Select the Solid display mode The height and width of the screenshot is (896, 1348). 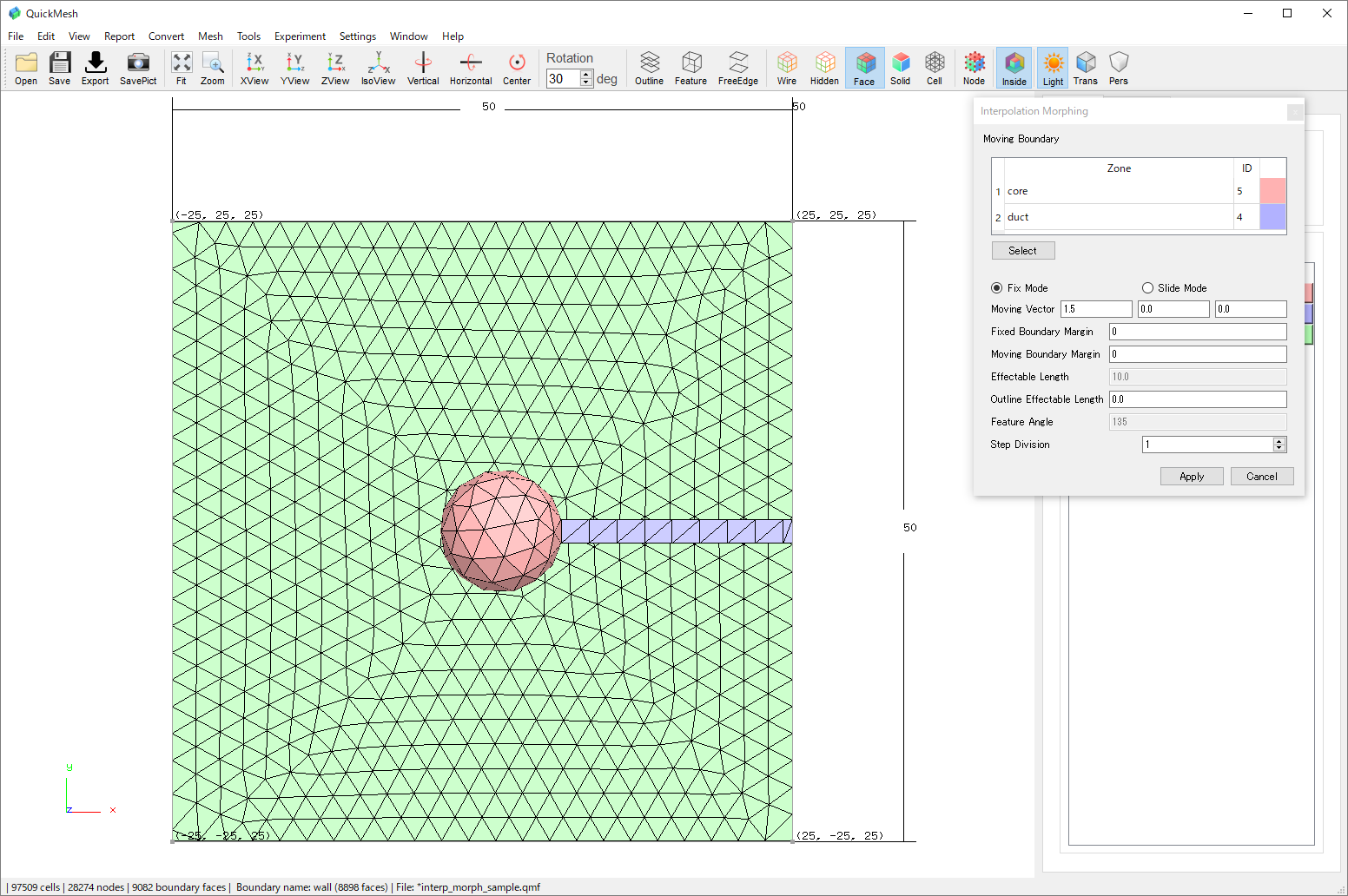coord(901,68)
